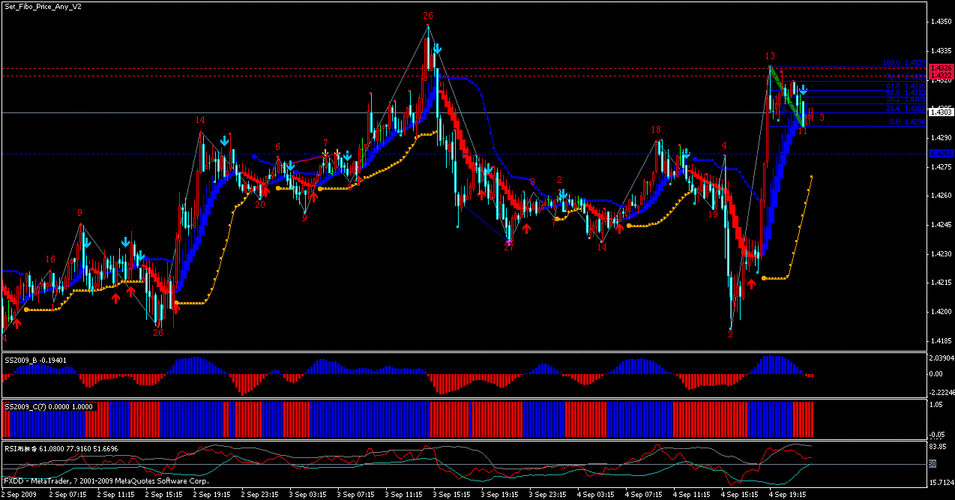Click the cyan down arrow beside peak 26

coord(438,48)
